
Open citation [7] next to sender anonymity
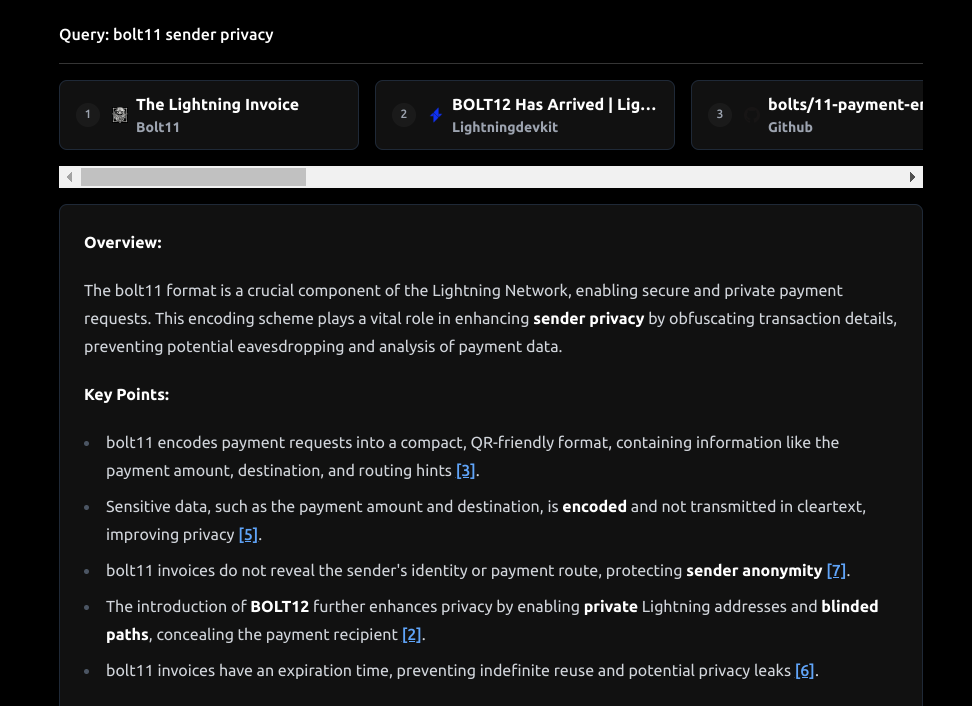[836, 570]
